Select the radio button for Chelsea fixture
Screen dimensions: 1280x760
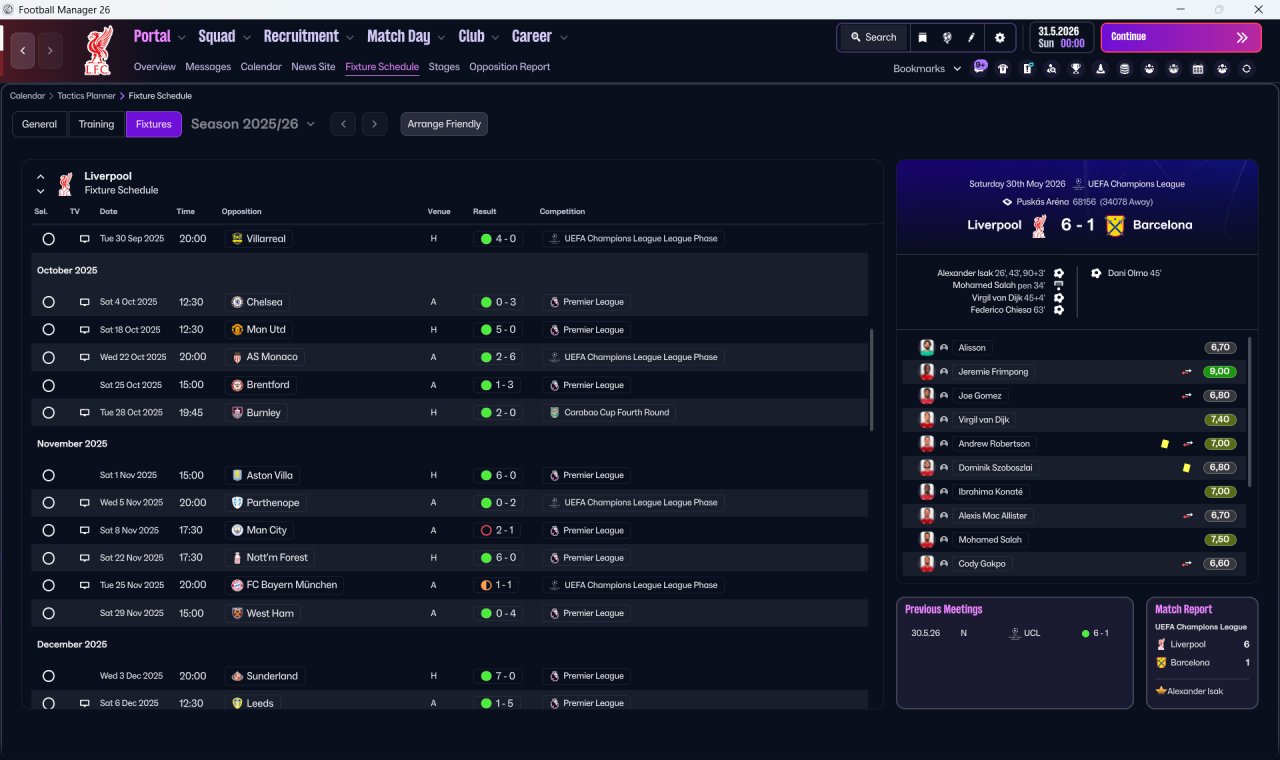click(48, 302)
